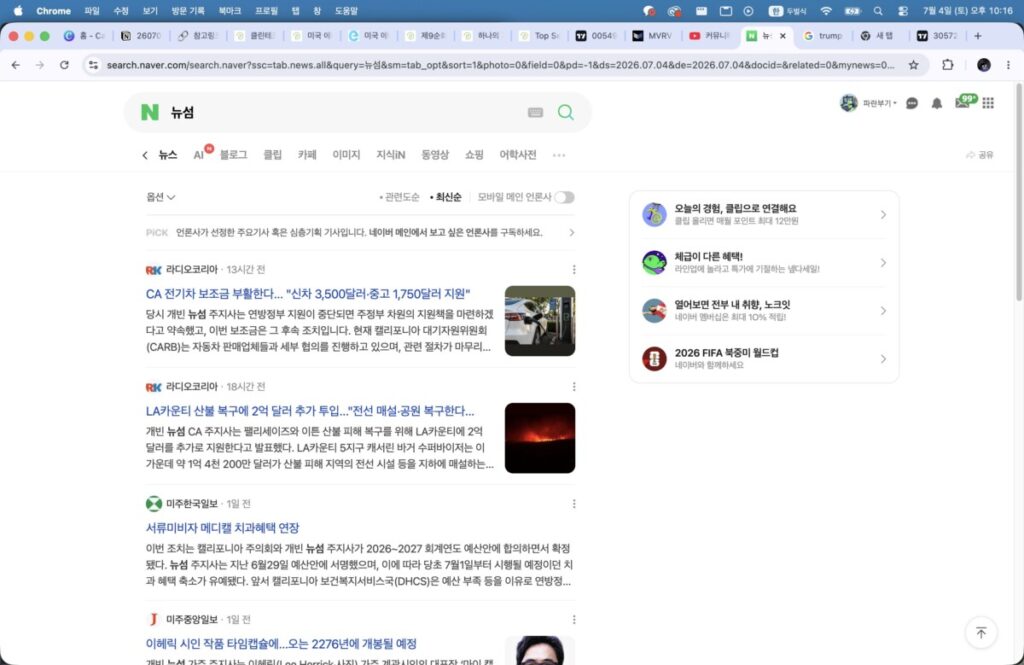Open the Naver talk chat bubble icon
Viewport: 1024px width, 665px height.
912,103
